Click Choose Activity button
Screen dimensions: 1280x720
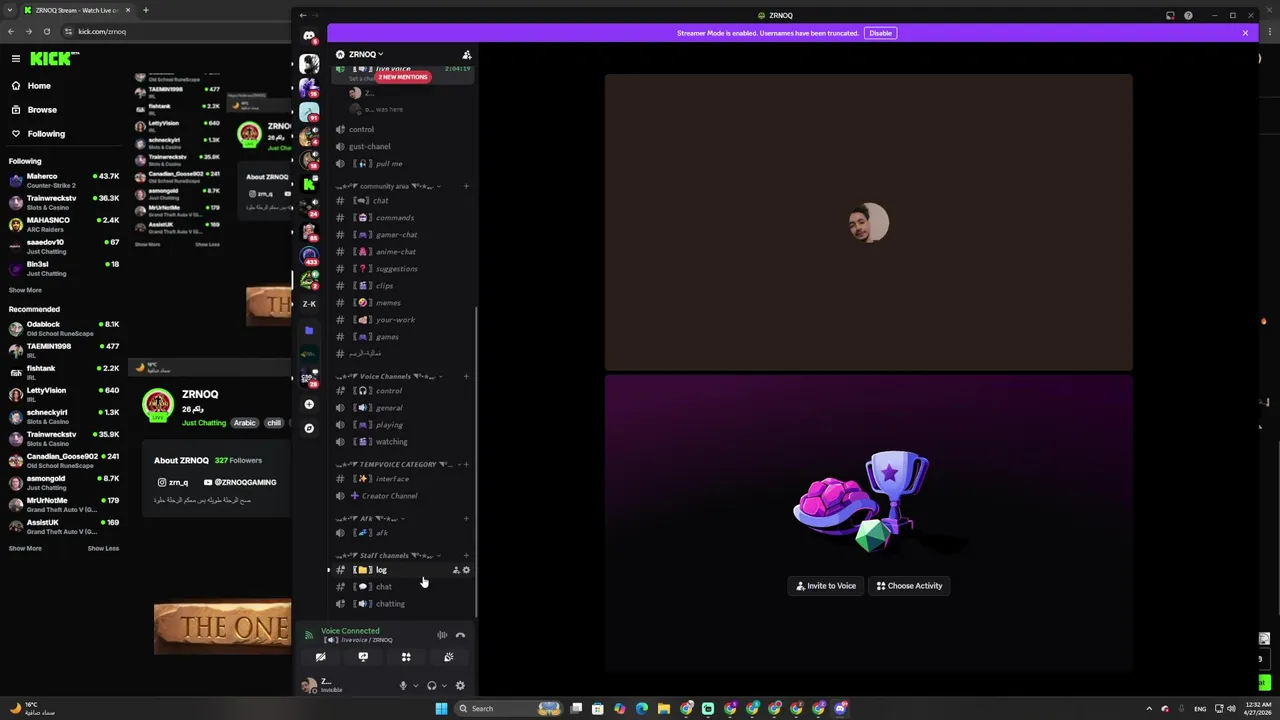click(909, 586)
